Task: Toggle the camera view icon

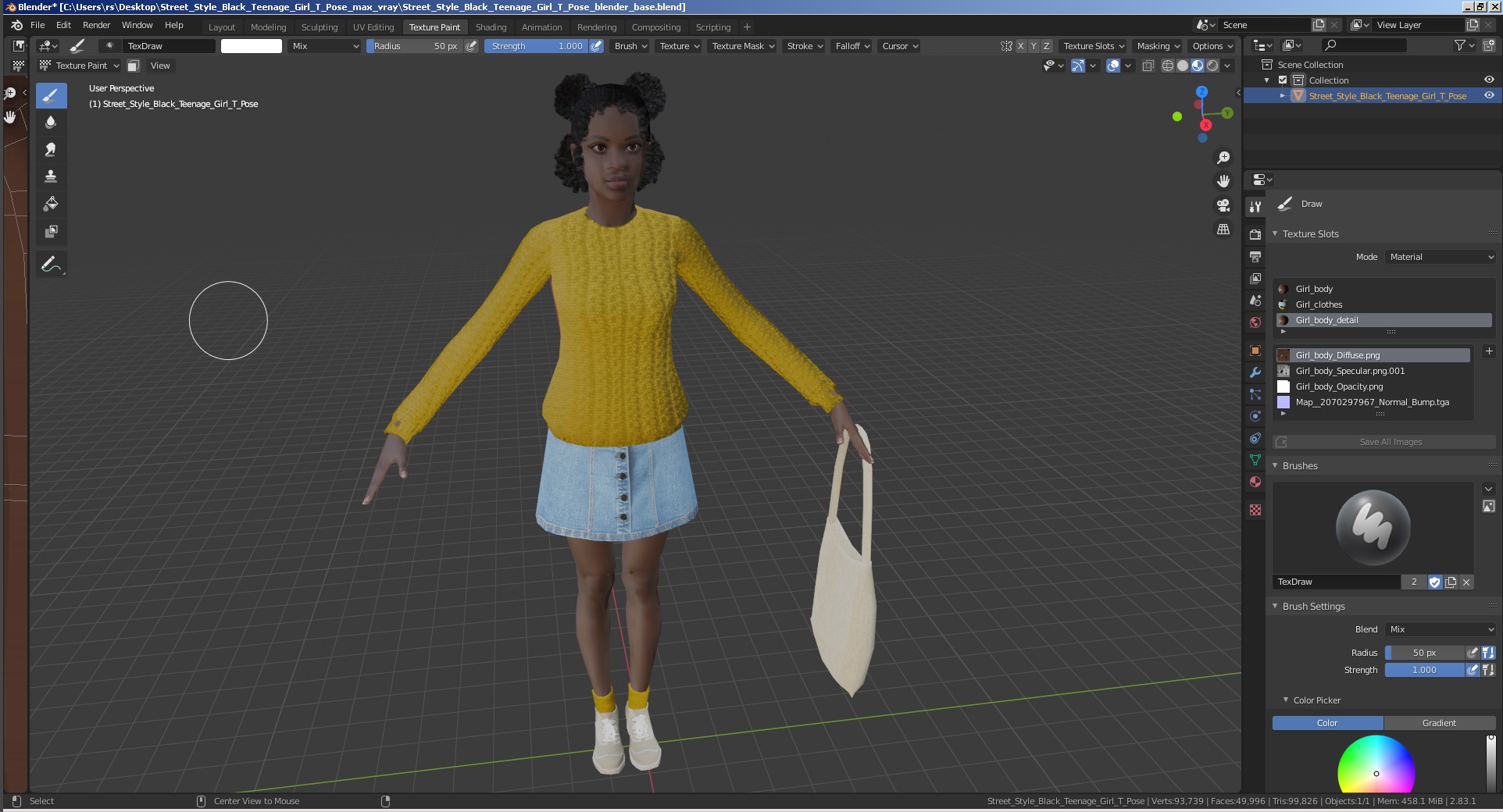Action: tap(1223, 205)
